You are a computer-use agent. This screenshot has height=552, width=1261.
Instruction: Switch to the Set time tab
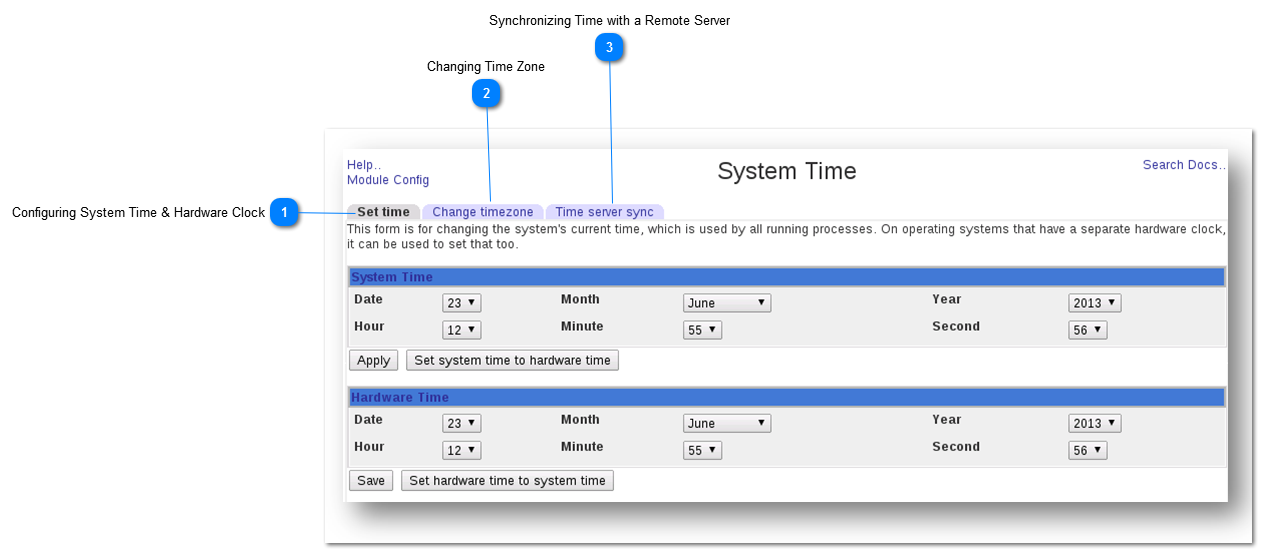coord(384,212)
